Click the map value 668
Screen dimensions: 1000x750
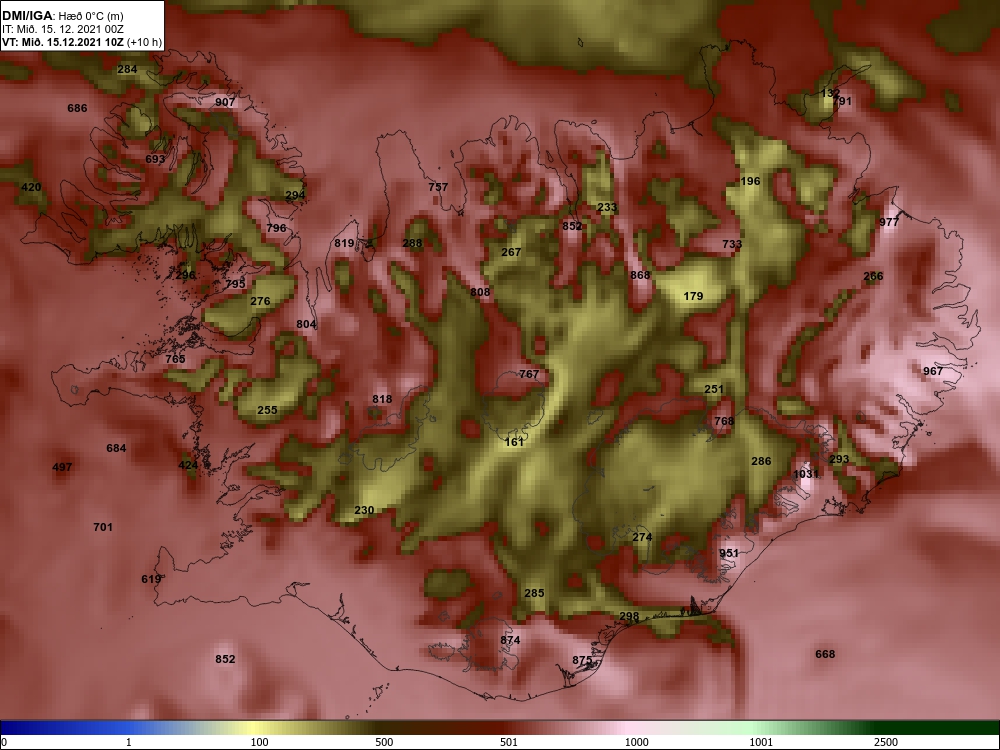click(825, 654)
